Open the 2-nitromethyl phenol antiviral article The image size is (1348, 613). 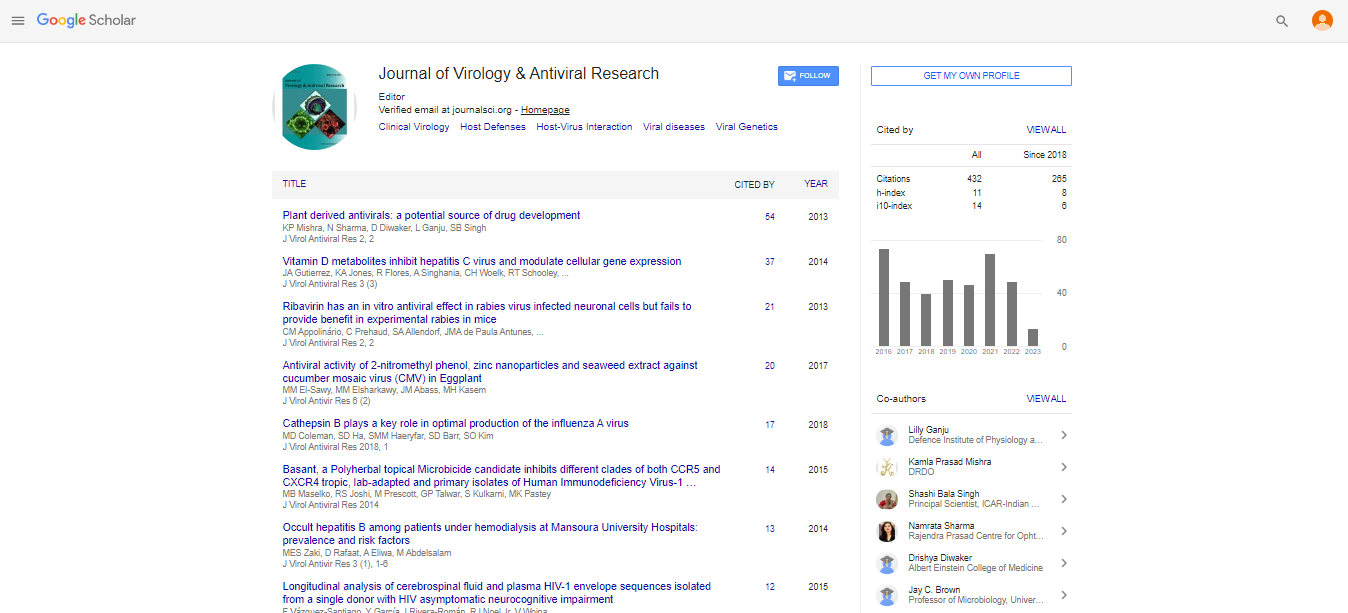(490, 372)
